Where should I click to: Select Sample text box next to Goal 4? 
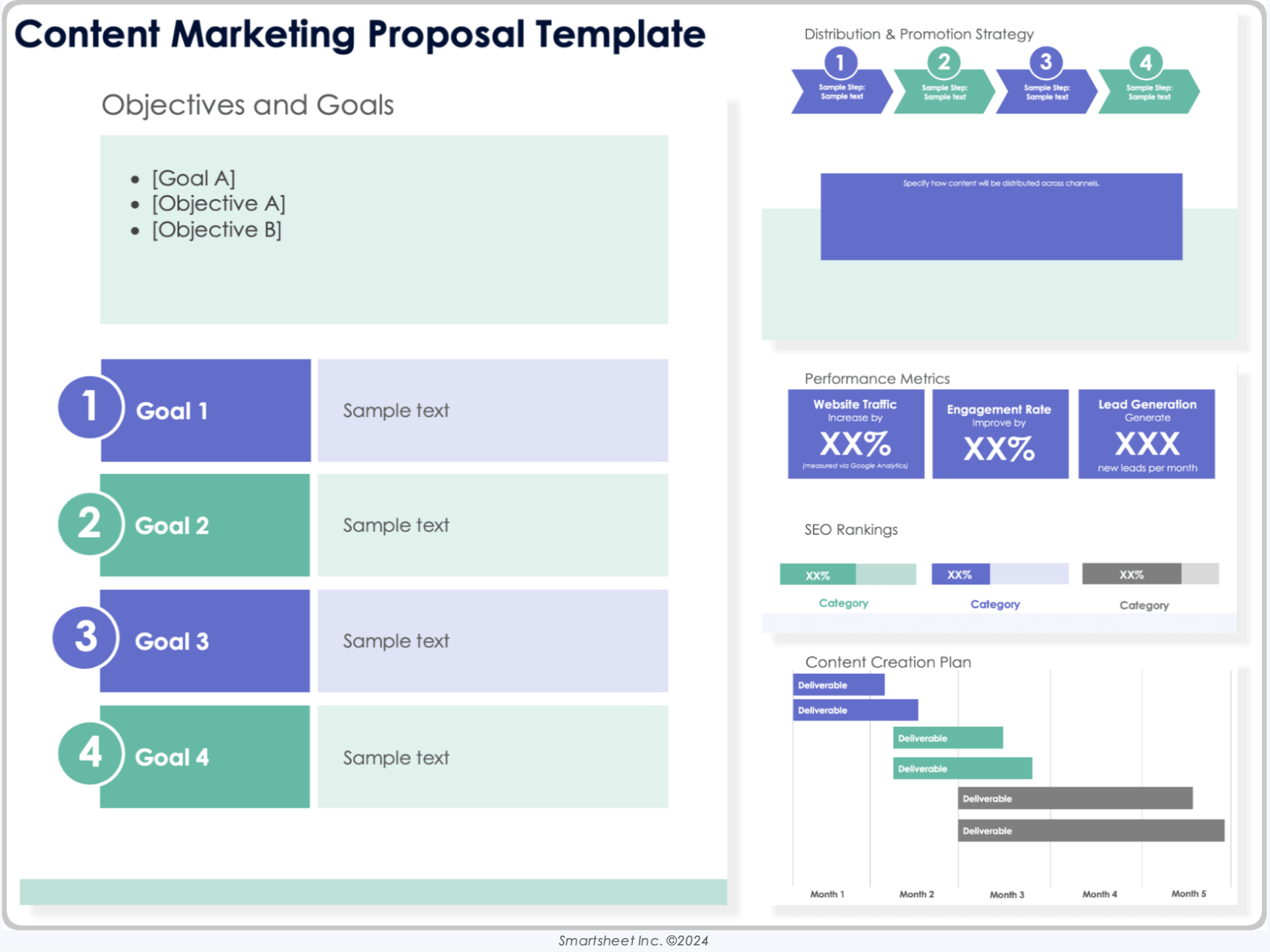click(x=493, y=757)
